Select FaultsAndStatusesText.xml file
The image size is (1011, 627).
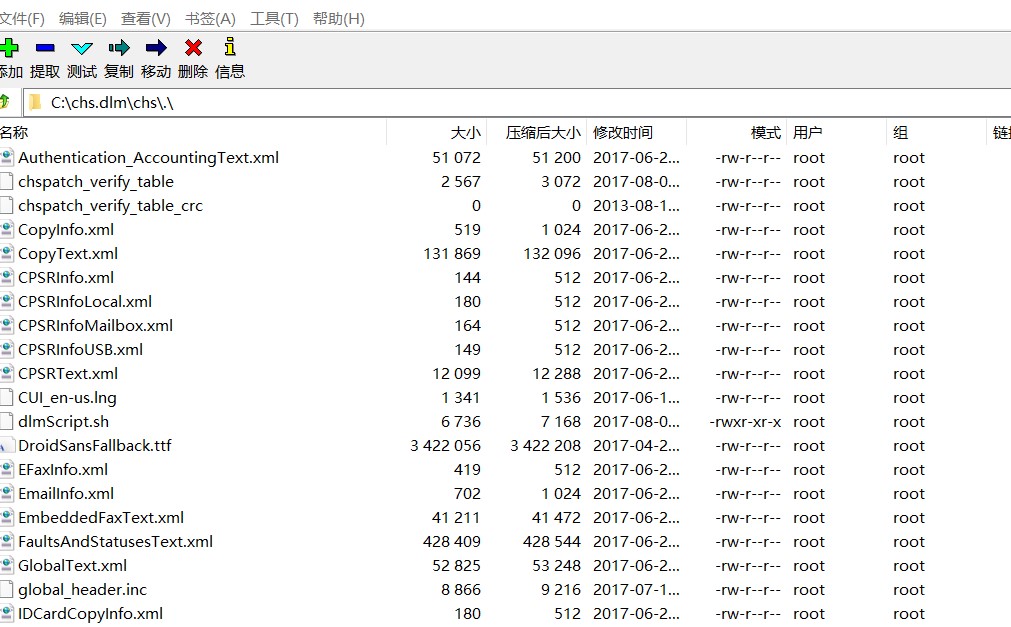[x=115, y=541]
